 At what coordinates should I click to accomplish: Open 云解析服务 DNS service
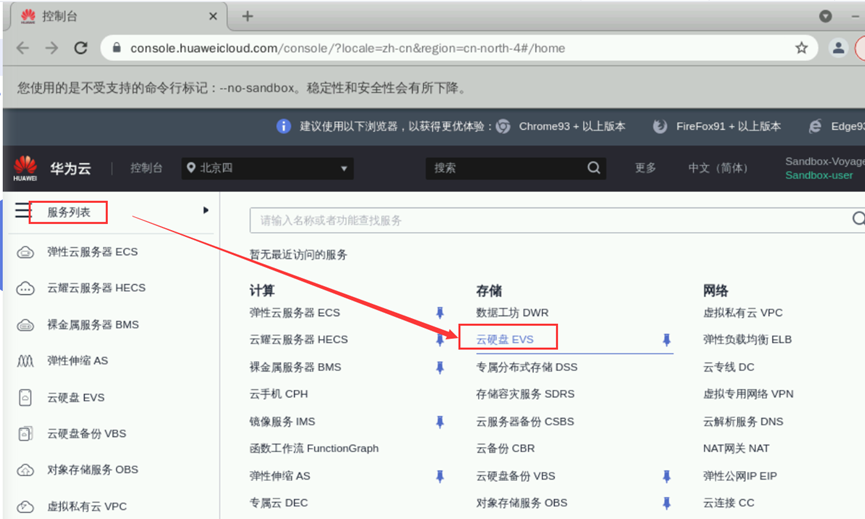tap(743, 422)
